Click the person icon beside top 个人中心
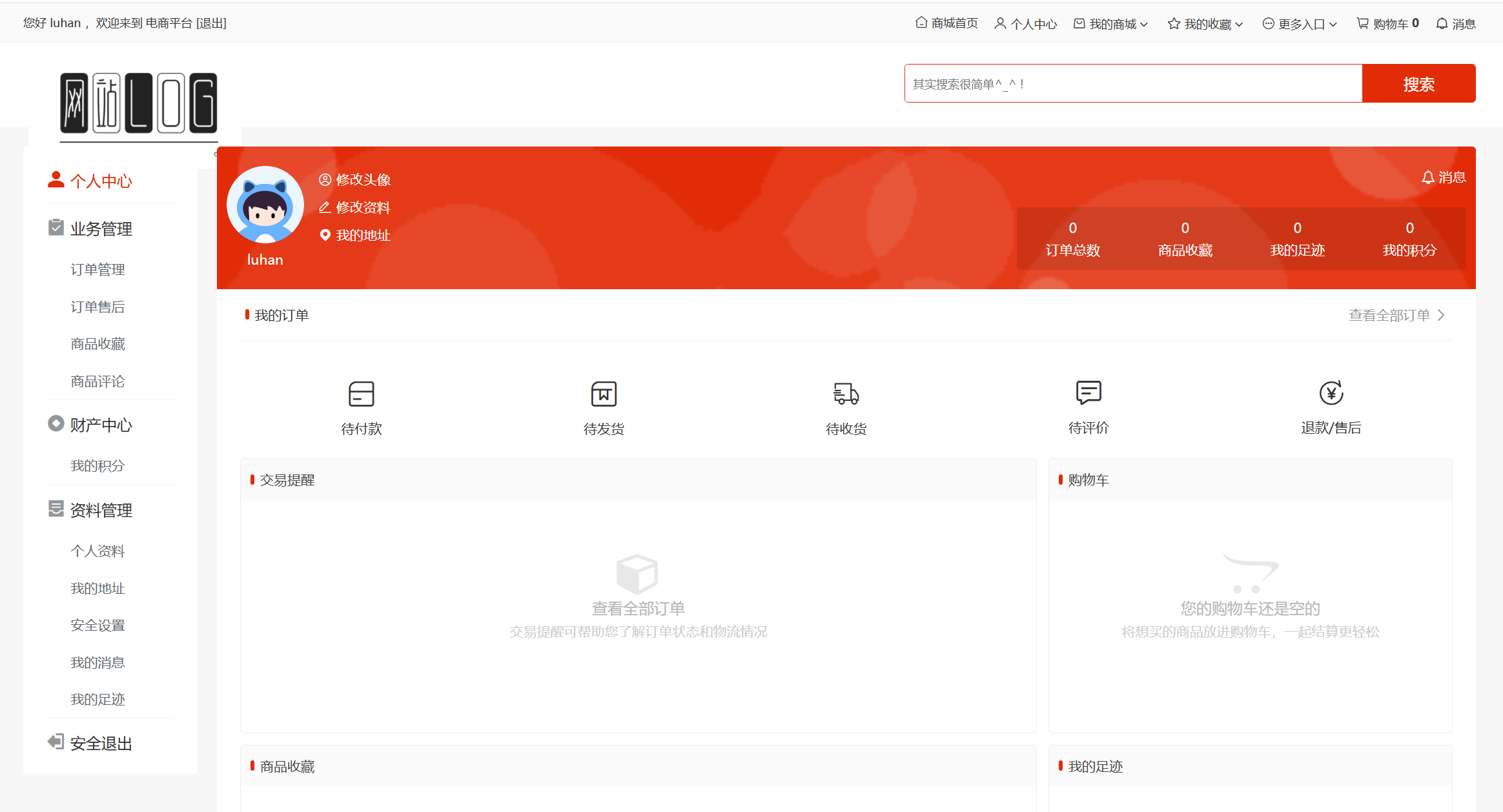This screenshot has height=812, width=1503. coord(1000,24)
